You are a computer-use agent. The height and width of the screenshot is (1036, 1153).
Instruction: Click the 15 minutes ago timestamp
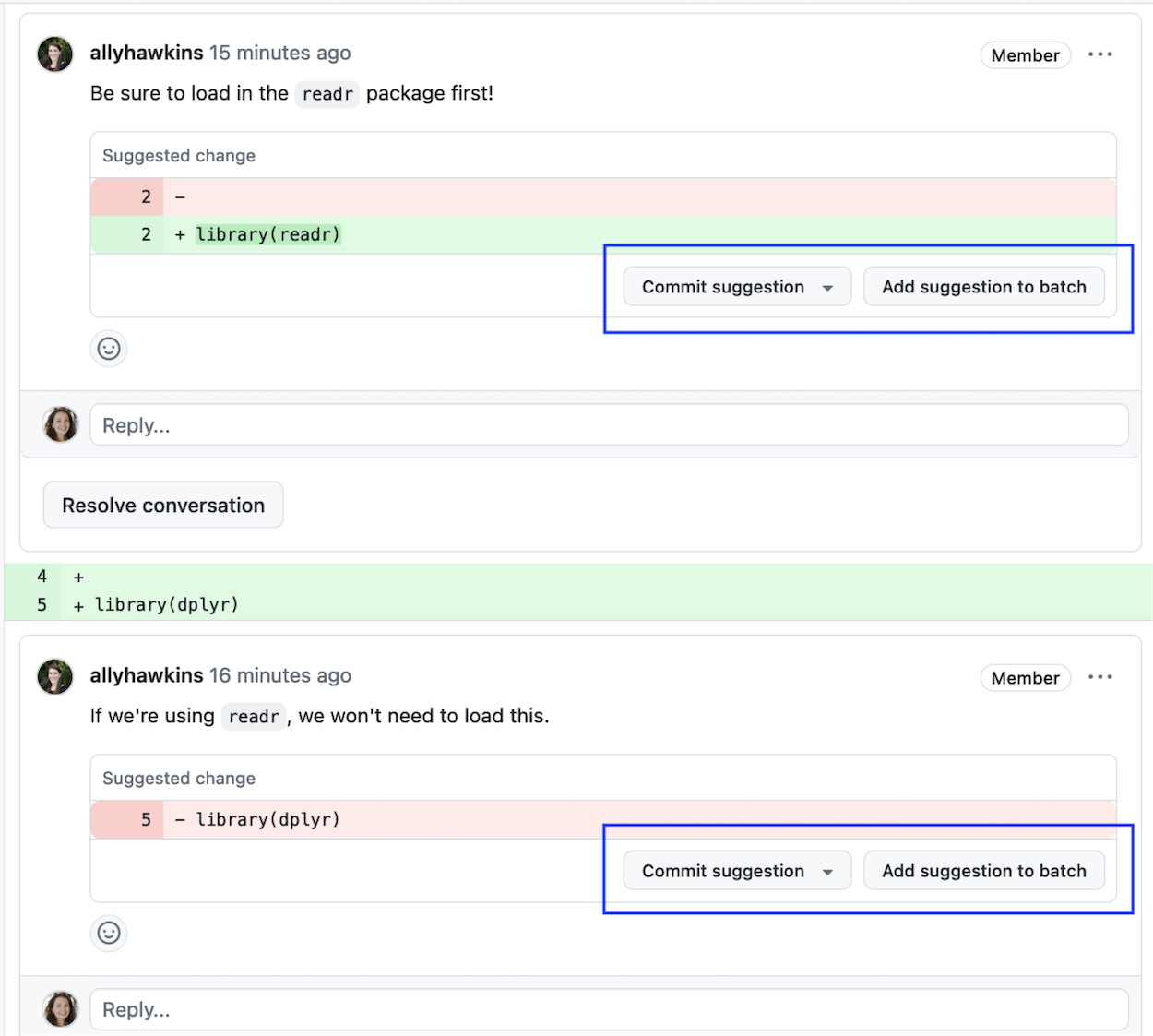(x=280, y=53)
